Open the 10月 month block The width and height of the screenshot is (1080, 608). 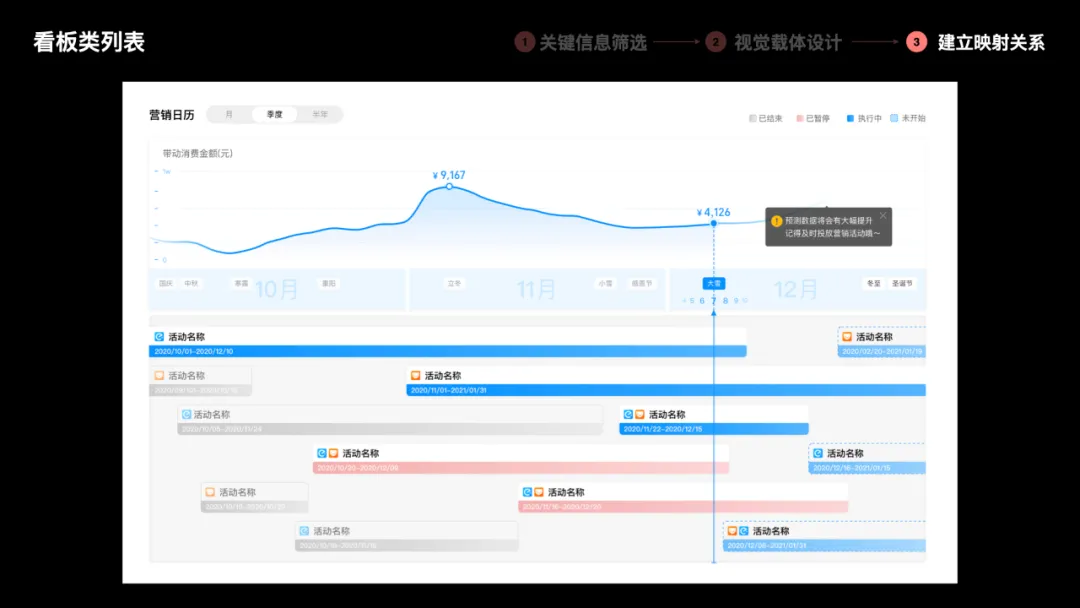(277, 289)
